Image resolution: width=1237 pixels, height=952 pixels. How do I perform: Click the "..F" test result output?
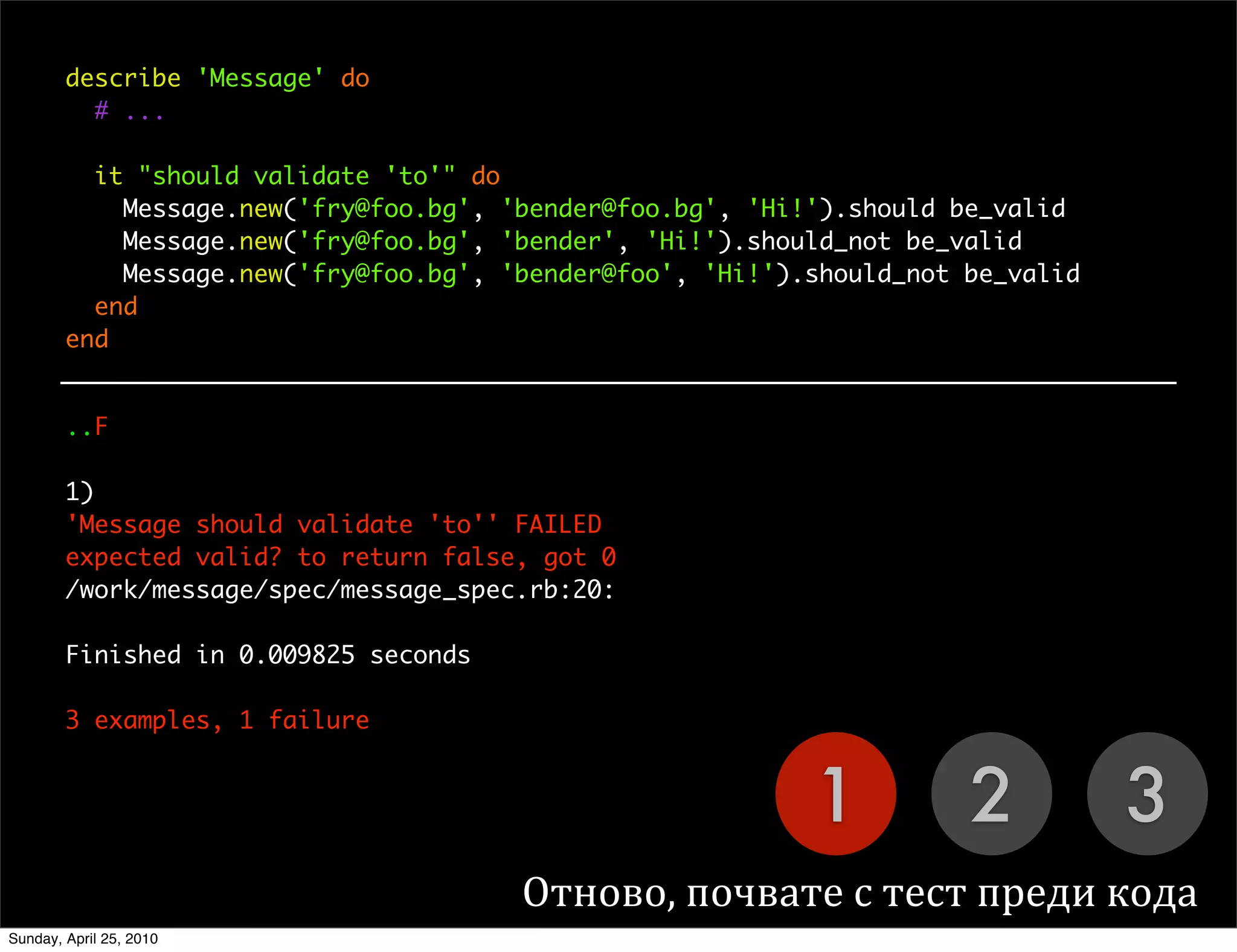(x=87, y=426)
